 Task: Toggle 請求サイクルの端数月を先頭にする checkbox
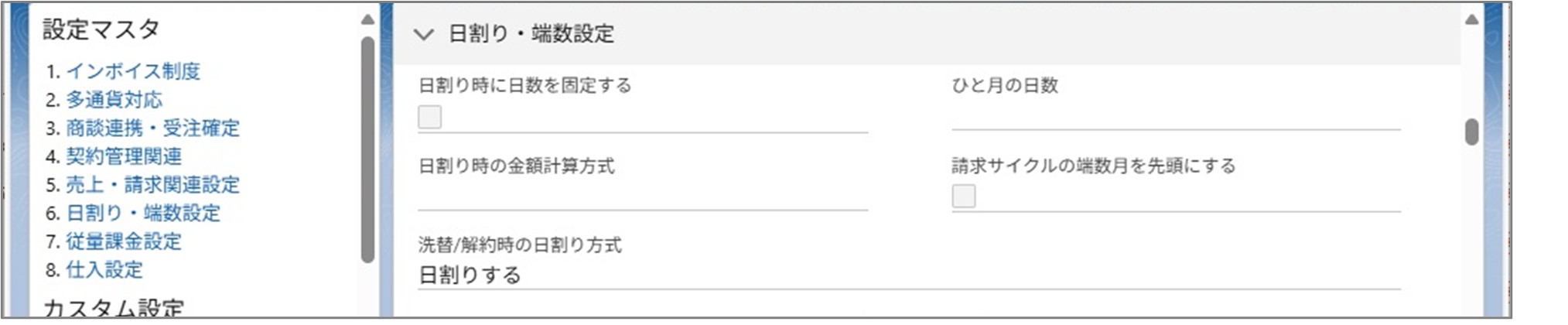[x=963, y=196]
